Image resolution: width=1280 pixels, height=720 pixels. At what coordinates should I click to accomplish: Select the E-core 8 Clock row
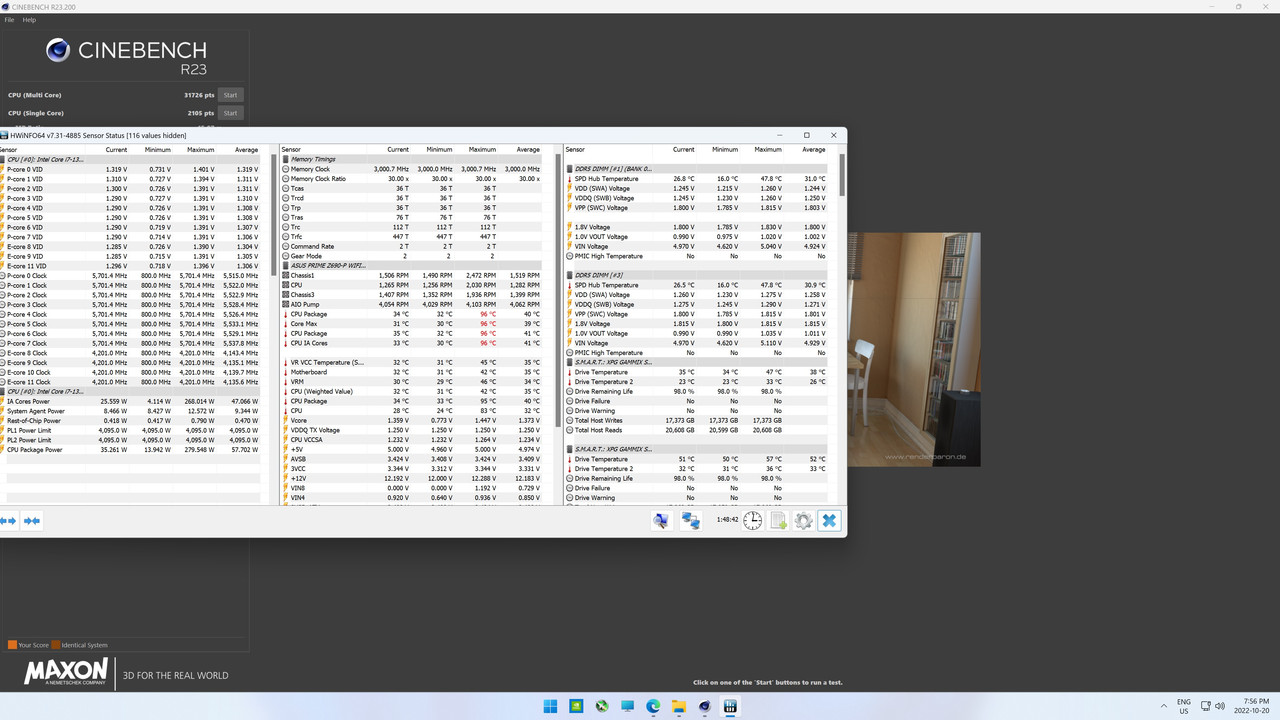click(x=130, y=353)
